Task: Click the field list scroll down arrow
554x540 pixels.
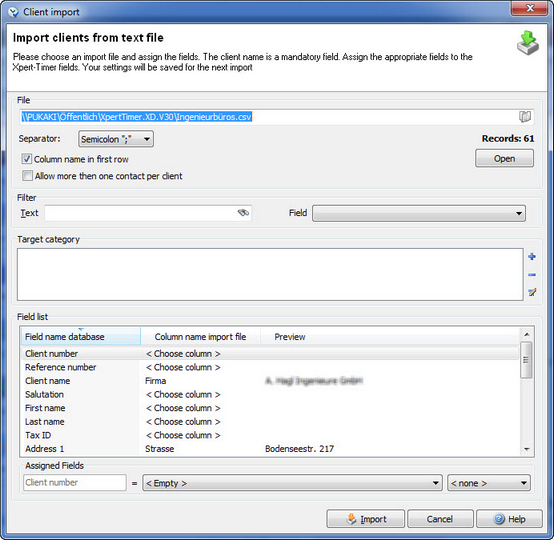Action: tap(526, 449)
